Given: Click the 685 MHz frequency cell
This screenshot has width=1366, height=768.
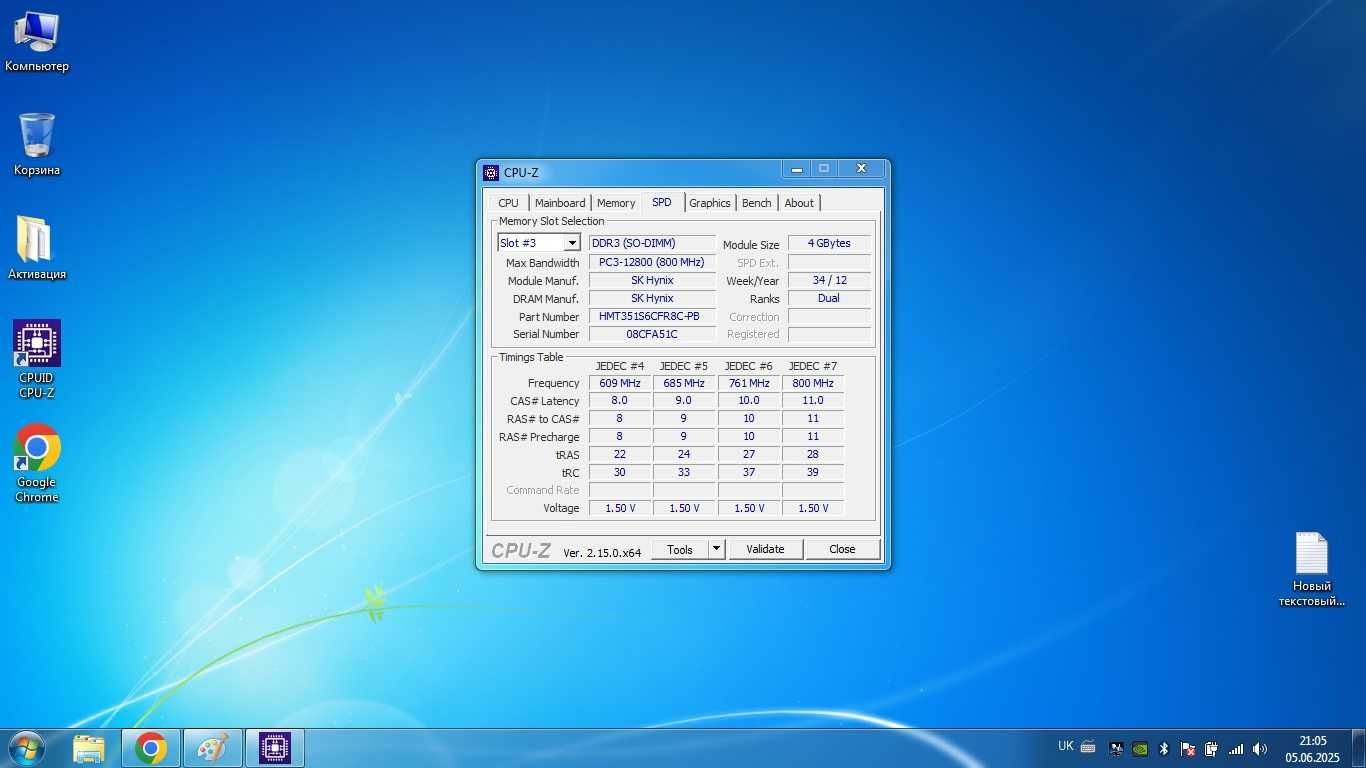Looking at the screenshot, I should (x=684, y=383).
